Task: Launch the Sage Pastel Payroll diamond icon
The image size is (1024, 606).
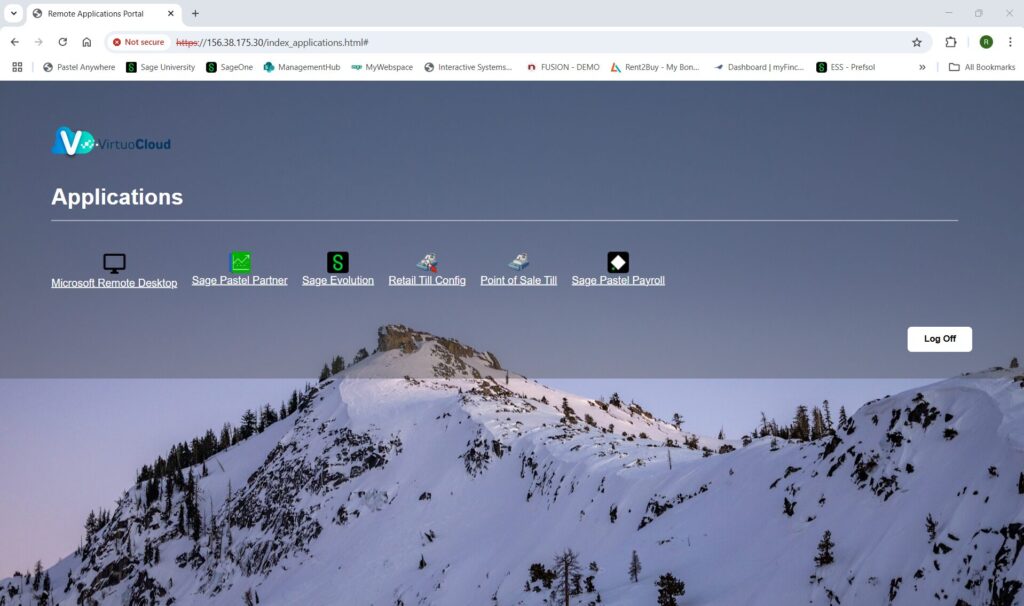Action: click(x=618, y=262)
